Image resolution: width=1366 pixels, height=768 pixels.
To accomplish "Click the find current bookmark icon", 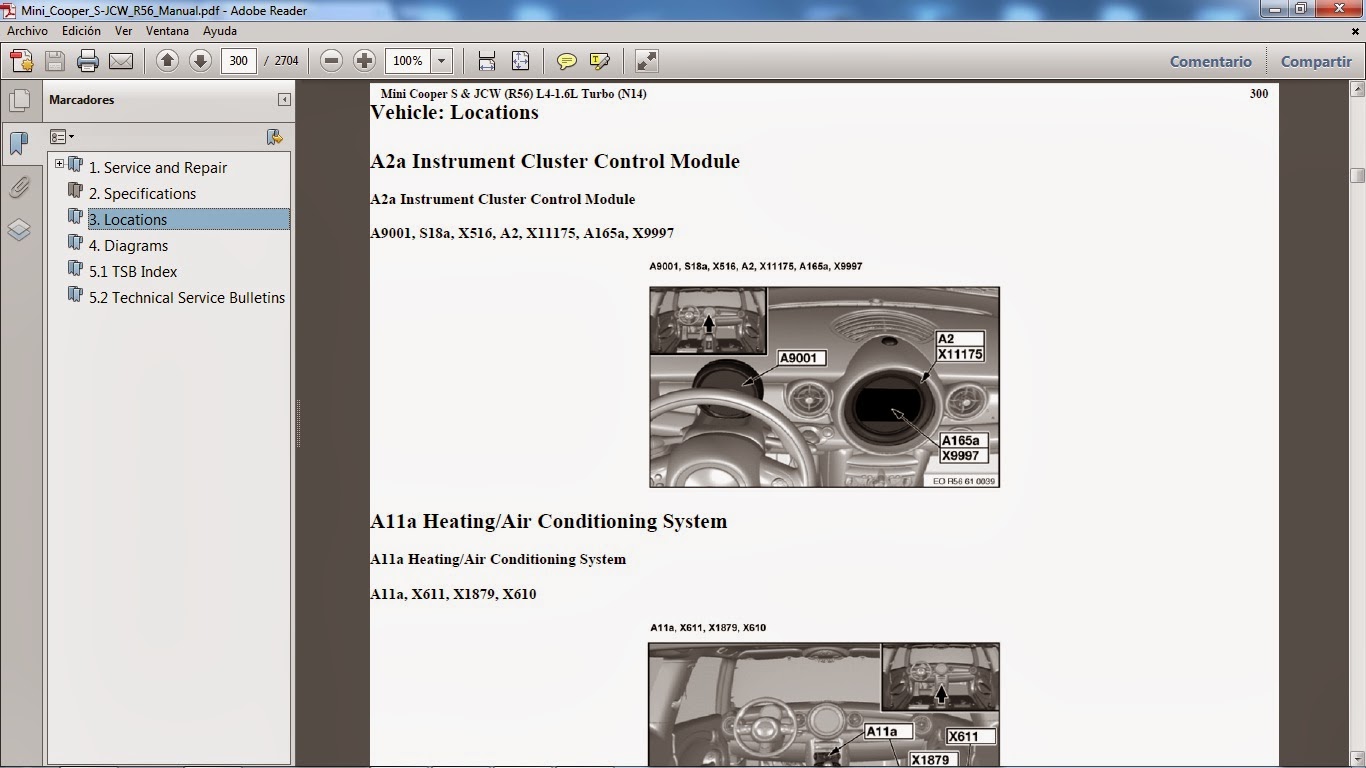I will coord(274,137).
